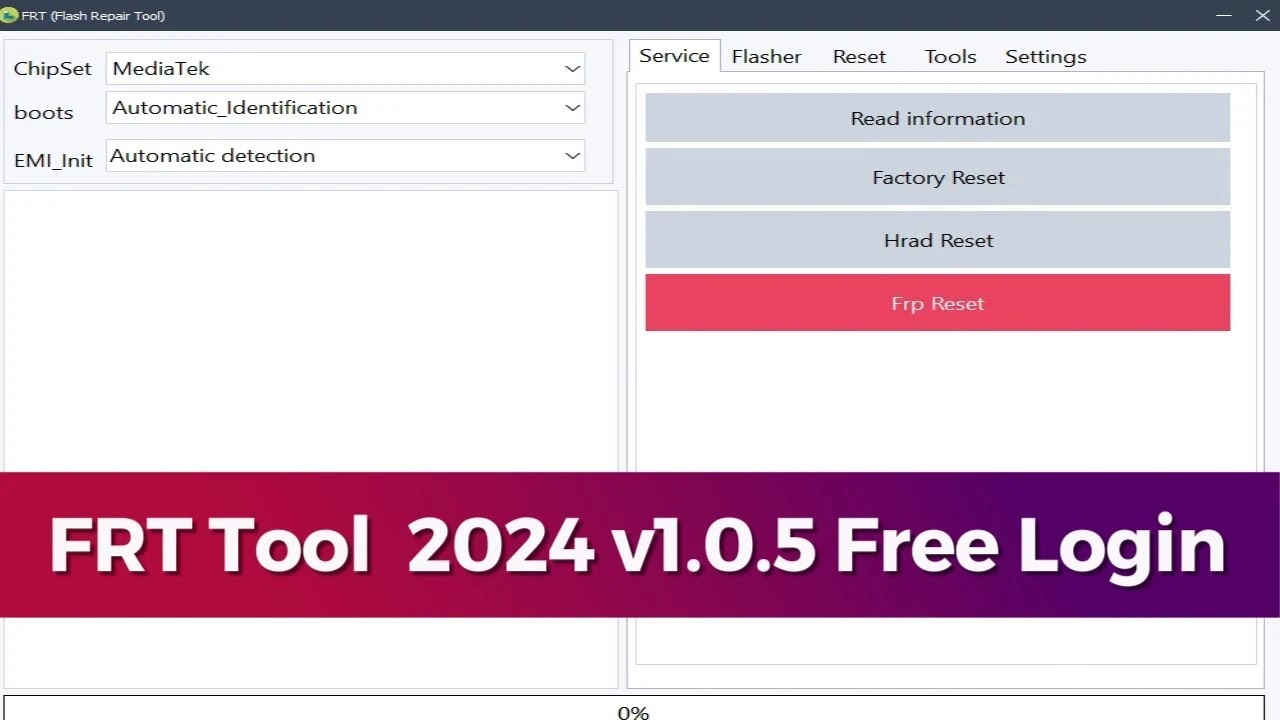Select the Tools tab
Image resolution: width=1280 pixels, height=720 pixels.
click(950, 57)
